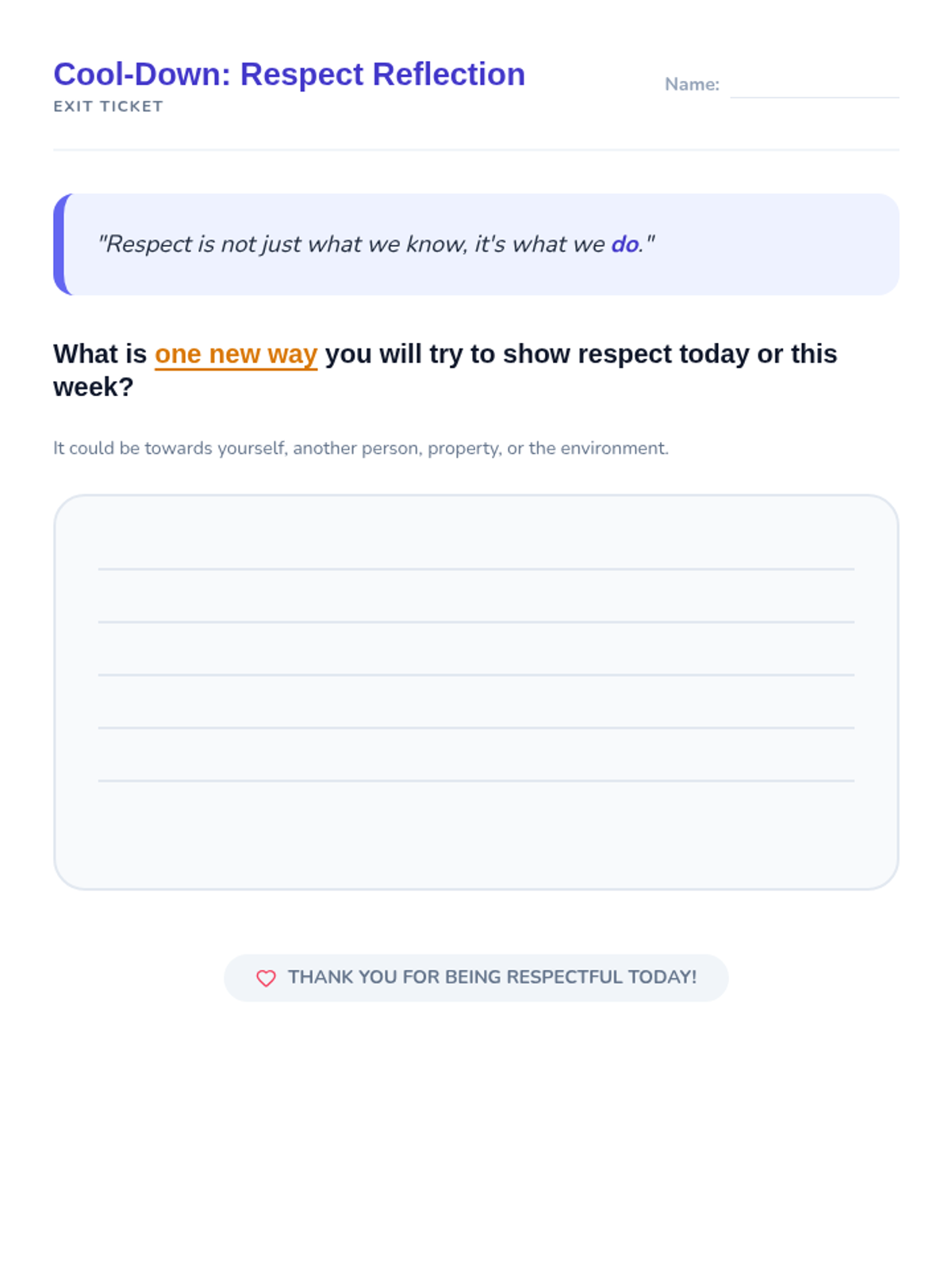This screenshot has width=952, height=1270.
Task: Click the hint text about yourself, person, property, environment
Action: tap(360, 448)
